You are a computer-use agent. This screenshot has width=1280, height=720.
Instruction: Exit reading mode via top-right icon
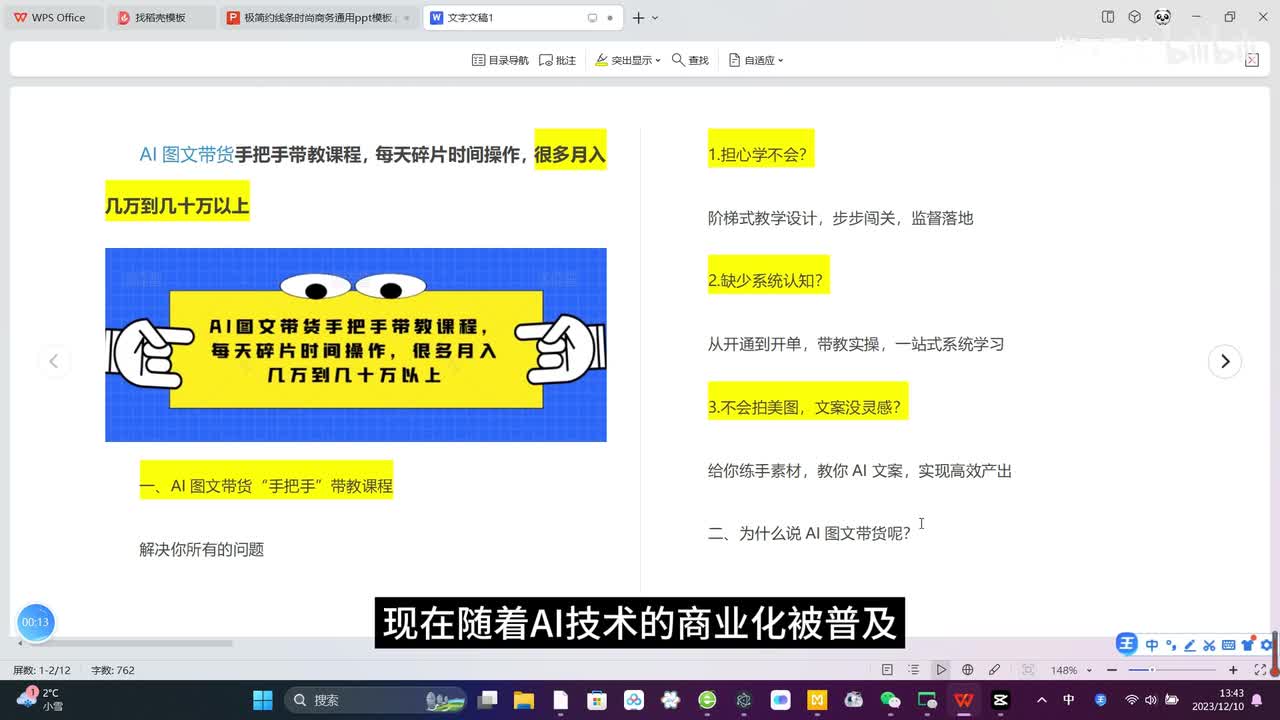pos(1251,60)
